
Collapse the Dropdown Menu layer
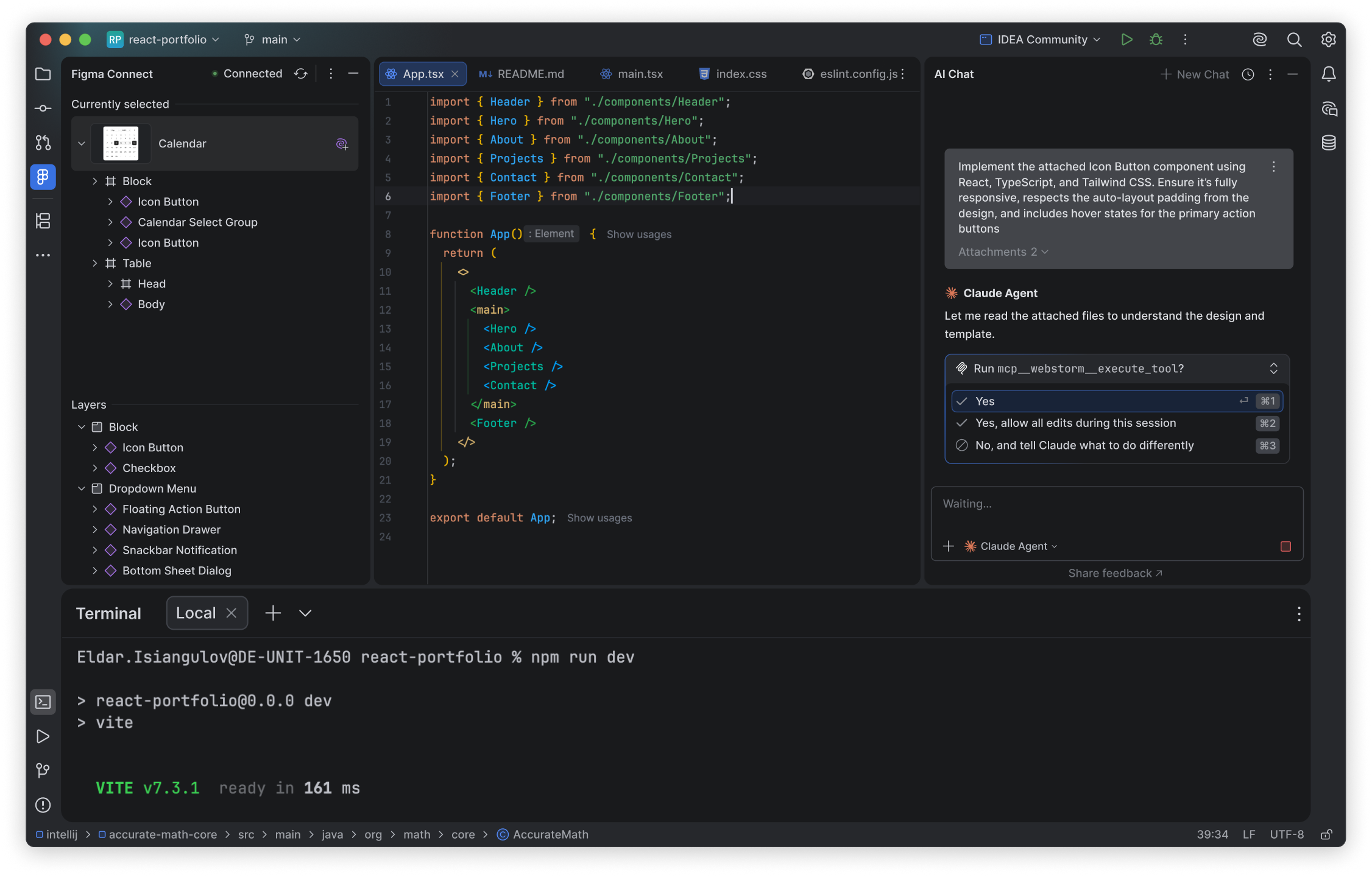pyautogui.click(x=82, y=488)
